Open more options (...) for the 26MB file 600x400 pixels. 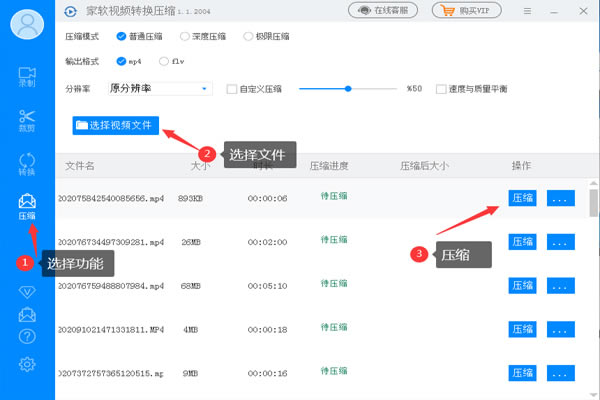click(x=561, y=241)
